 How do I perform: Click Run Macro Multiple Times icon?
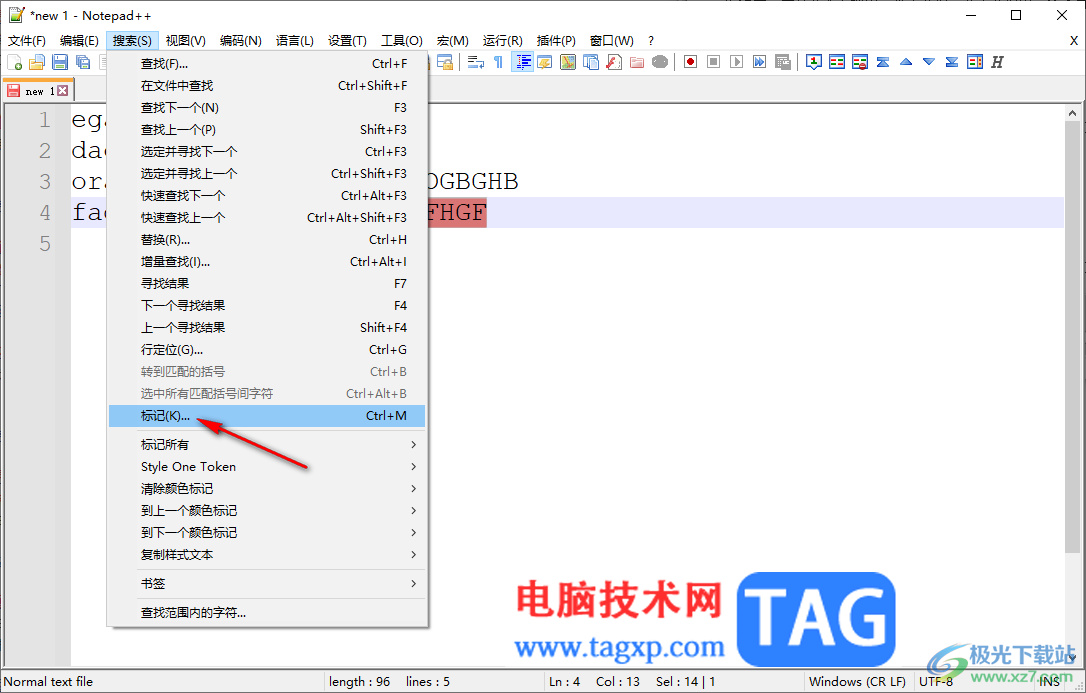pos(760,62)
